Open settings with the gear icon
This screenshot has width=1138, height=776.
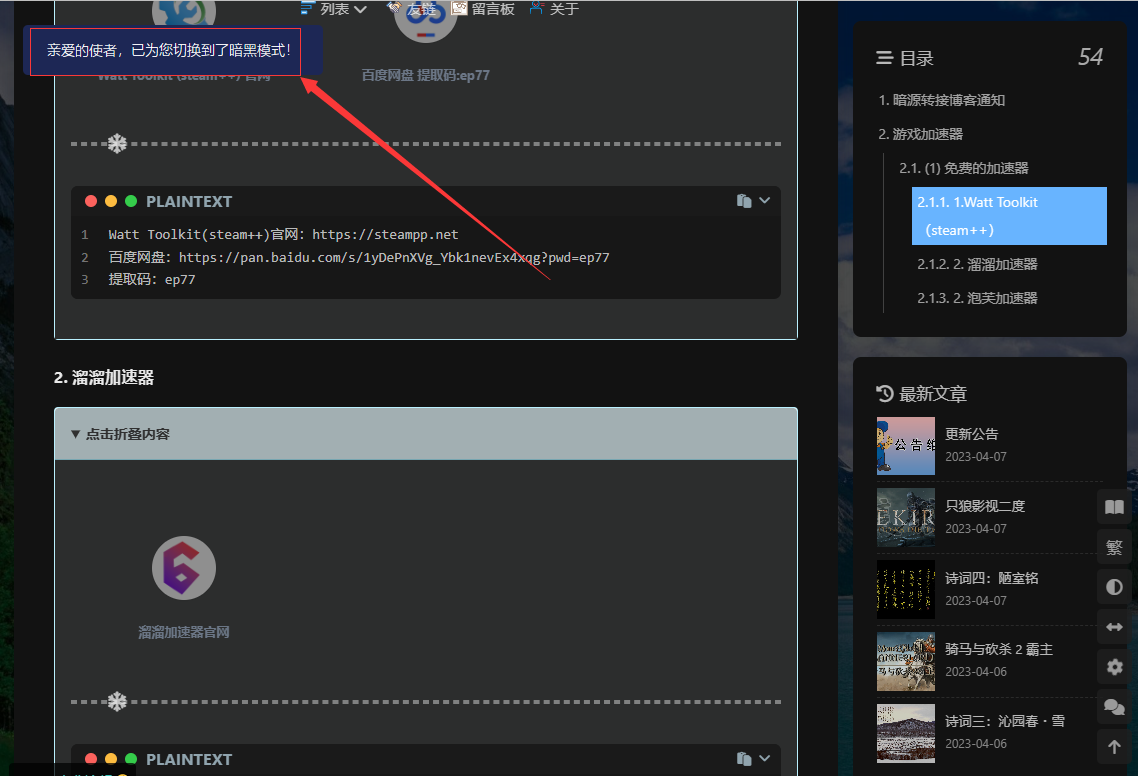click(1114, 666)
